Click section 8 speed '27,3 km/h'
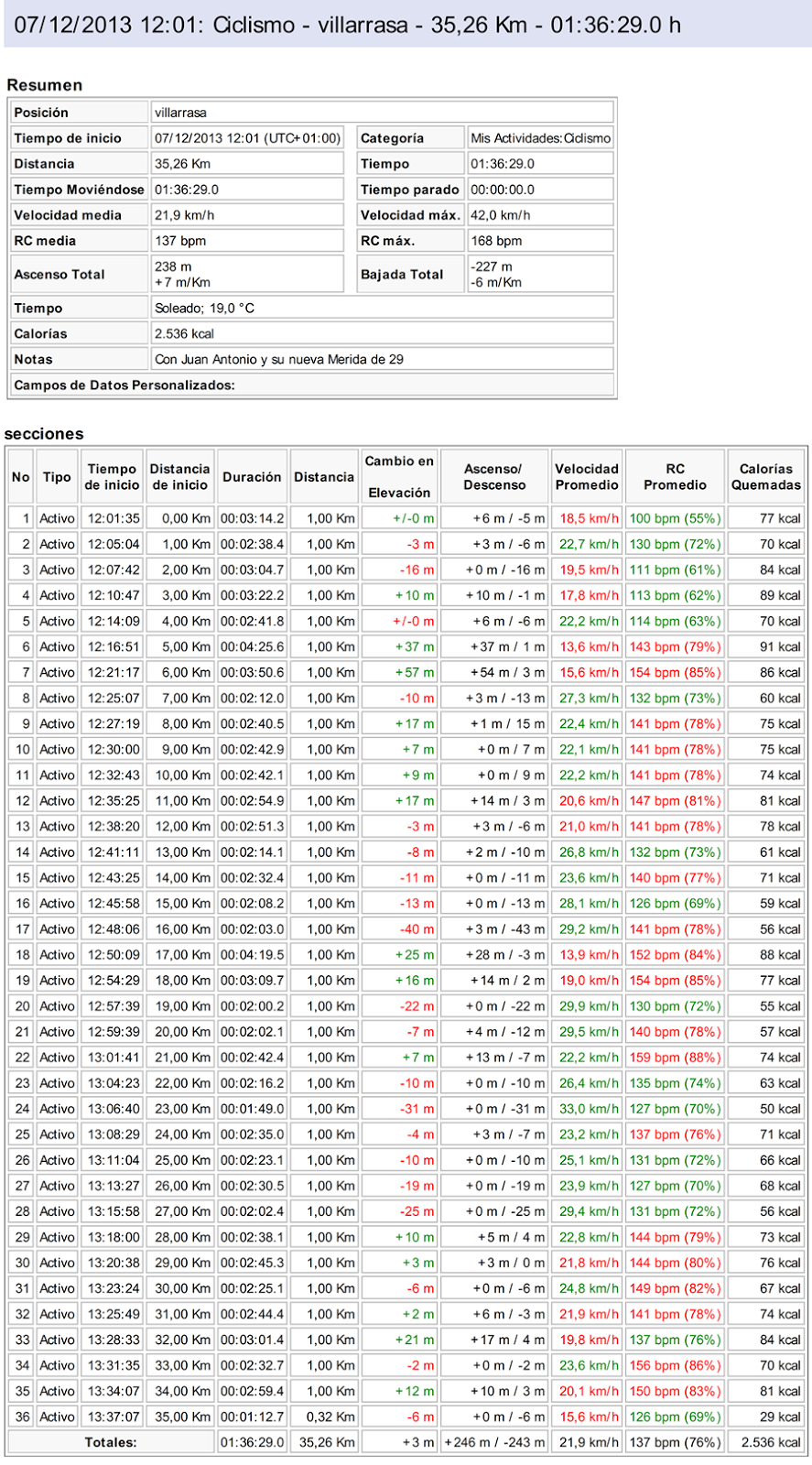 click(590, 698)
